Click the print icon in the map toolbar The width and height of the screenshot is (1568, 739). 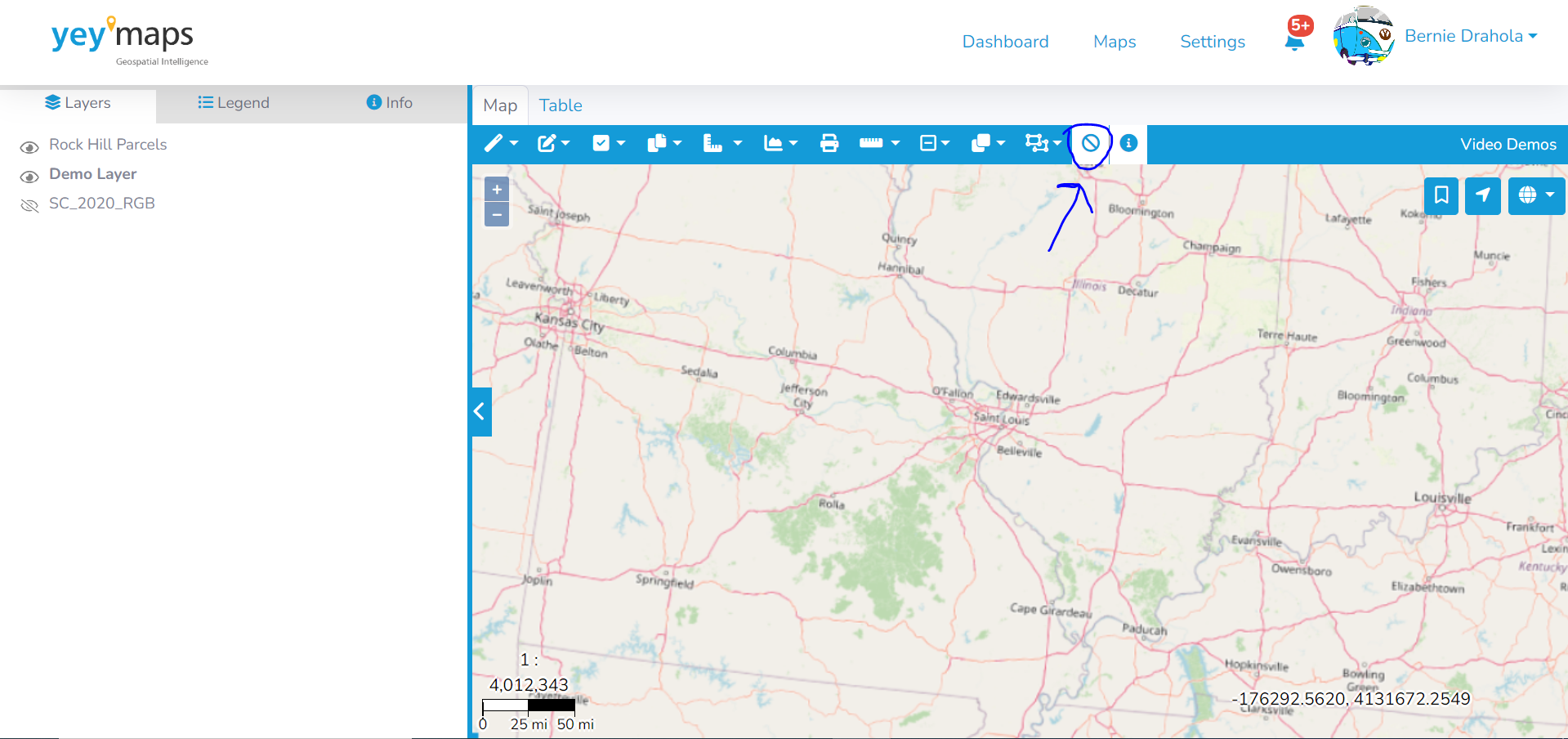click(x=829, y=143)
